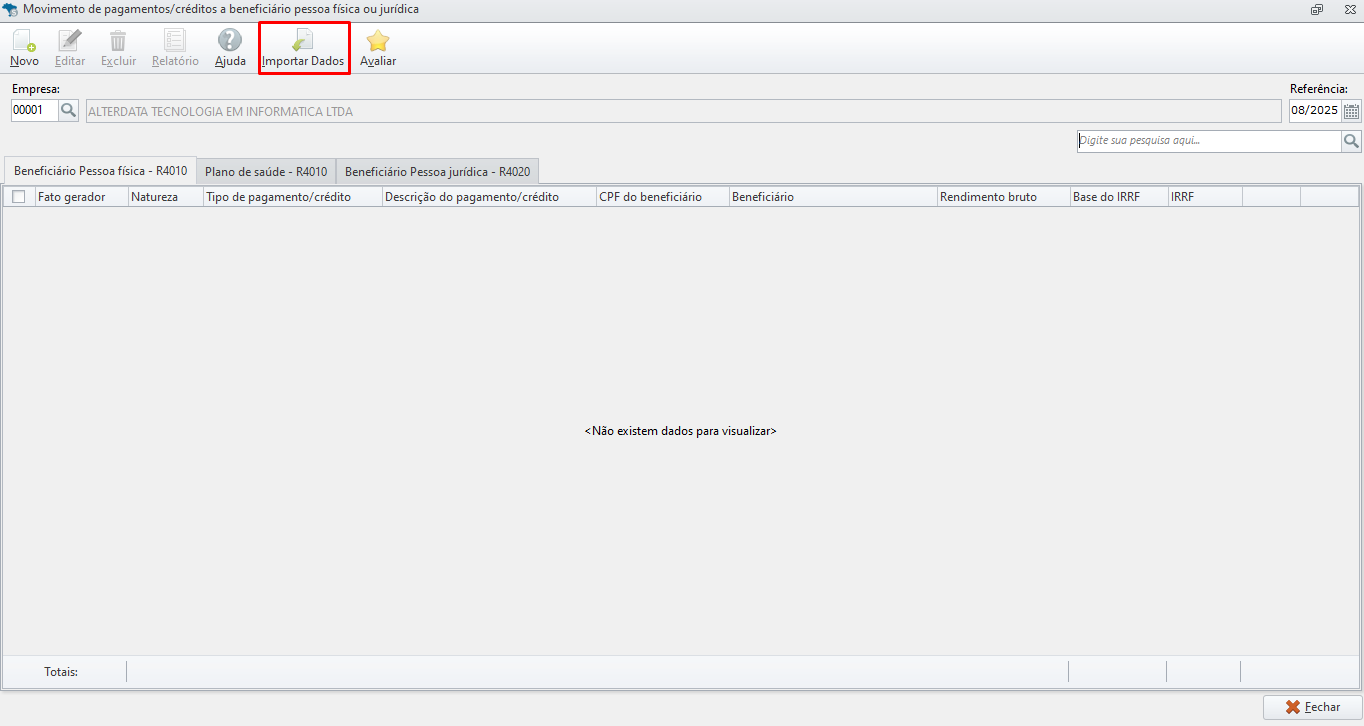The height and width of the screenshot is (726, 1364).
Task: Sort by Beneficiário column header
Action: 833,197
